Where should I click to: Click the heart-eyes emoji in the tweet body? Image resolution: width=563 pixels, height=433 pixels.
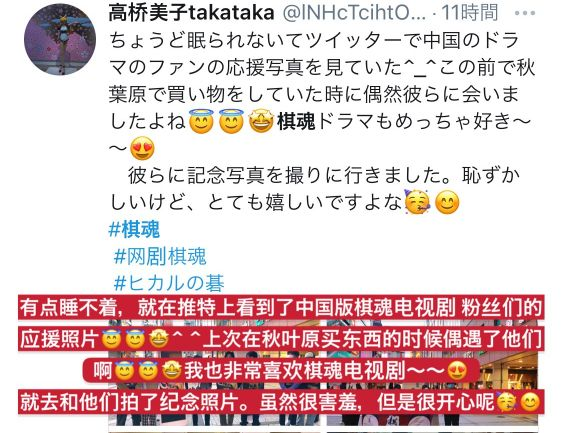click(x=143, y=148)
